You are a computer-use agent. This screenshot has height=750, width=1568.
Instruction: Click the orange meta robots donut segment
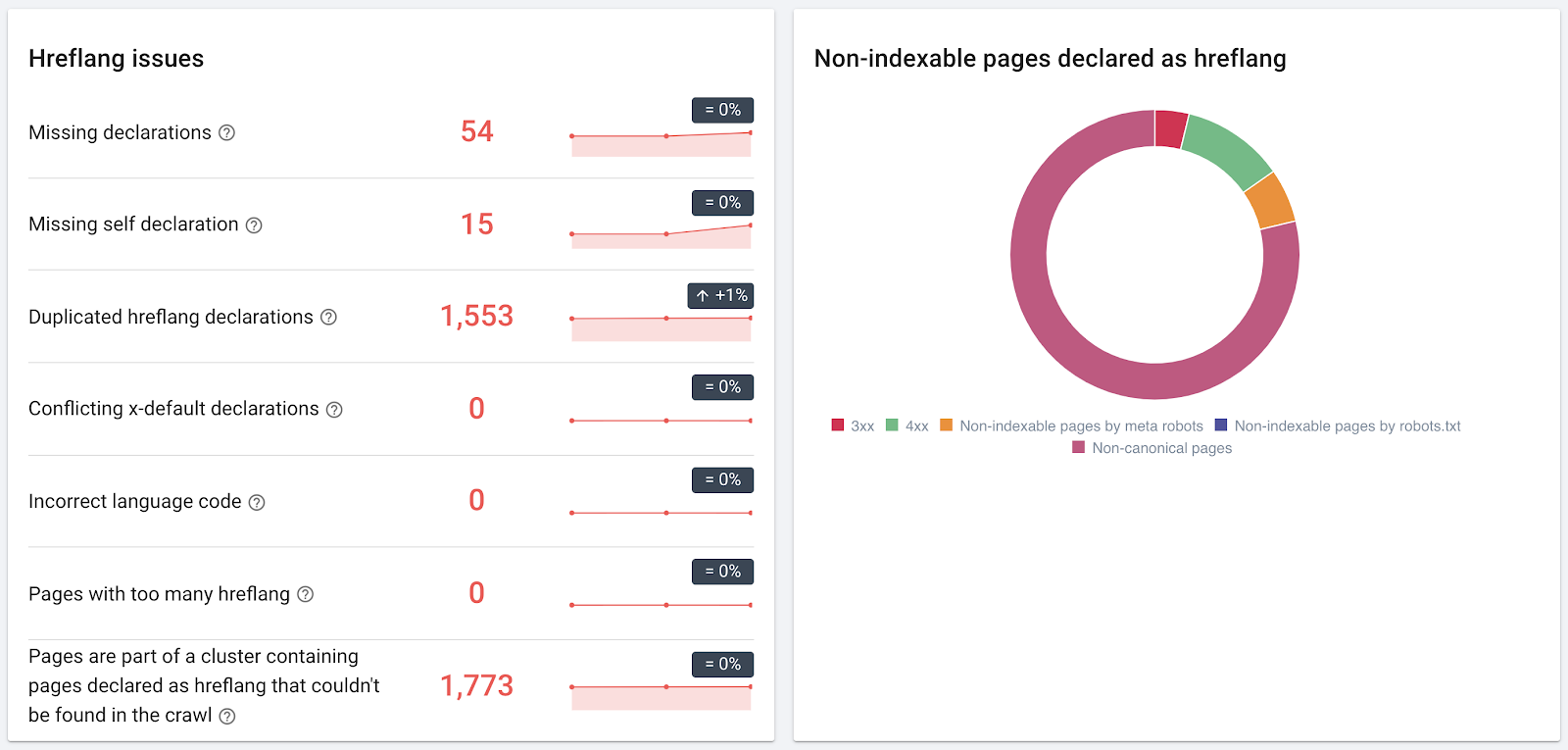point(1270,201)
